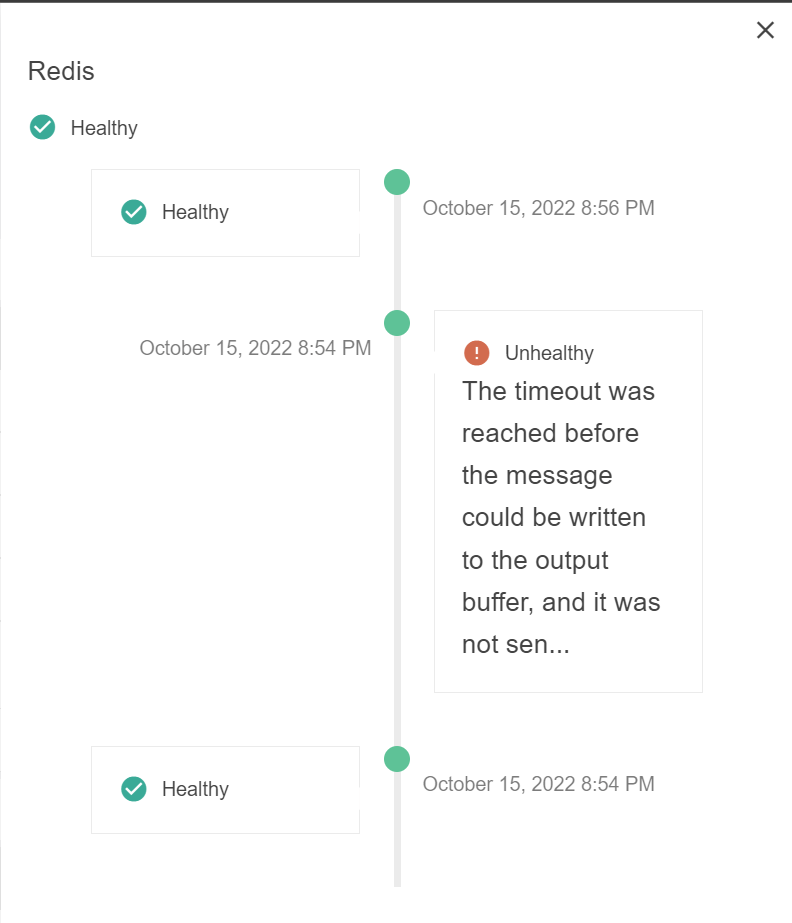
Task: Click the Redis panel title
Action: coord(61,71)
